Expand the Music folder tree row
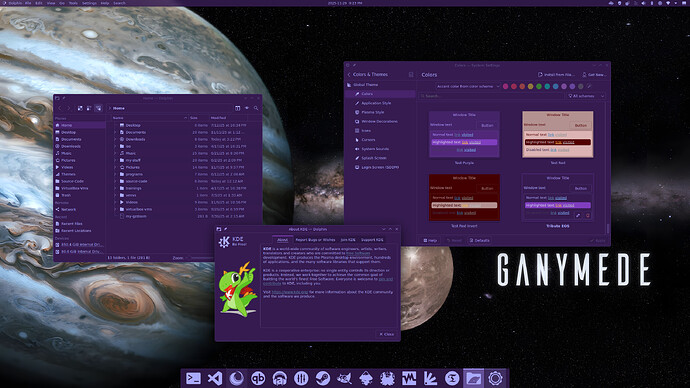Viewport: 690px width, 388px height. (115, 153)
